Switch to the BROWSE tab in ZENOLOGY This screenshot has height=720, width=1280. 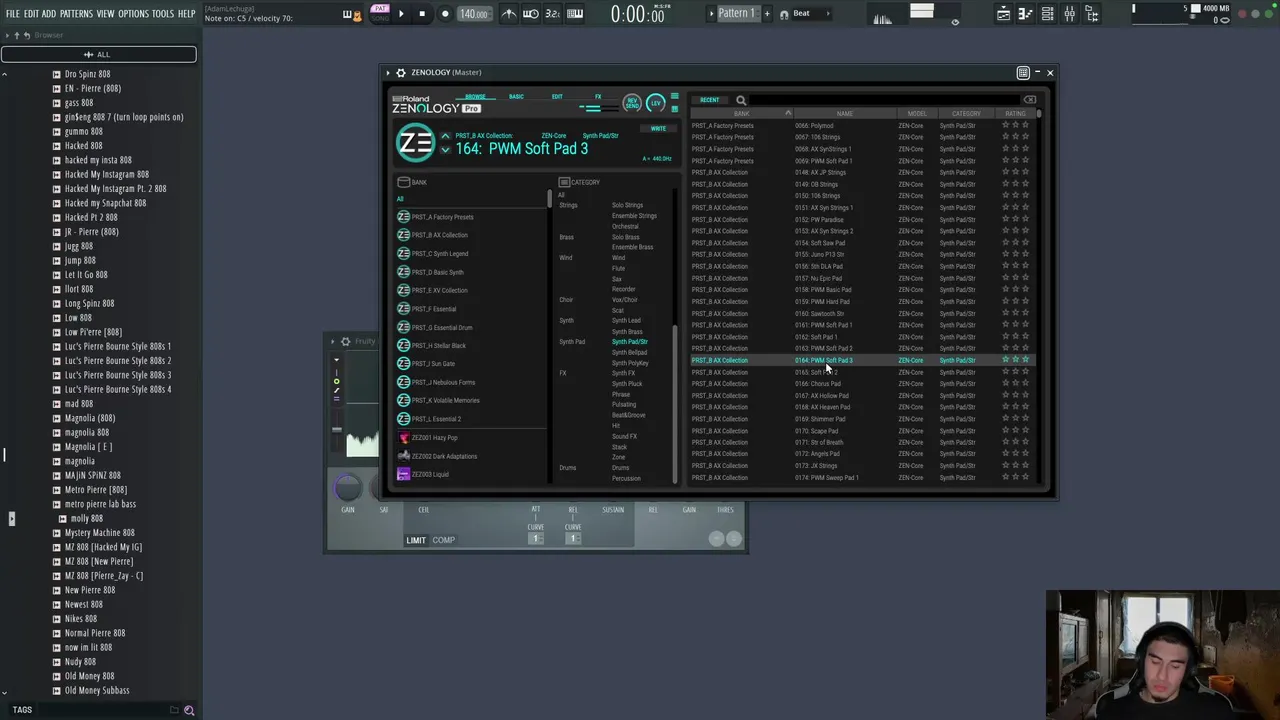[475, 97]
